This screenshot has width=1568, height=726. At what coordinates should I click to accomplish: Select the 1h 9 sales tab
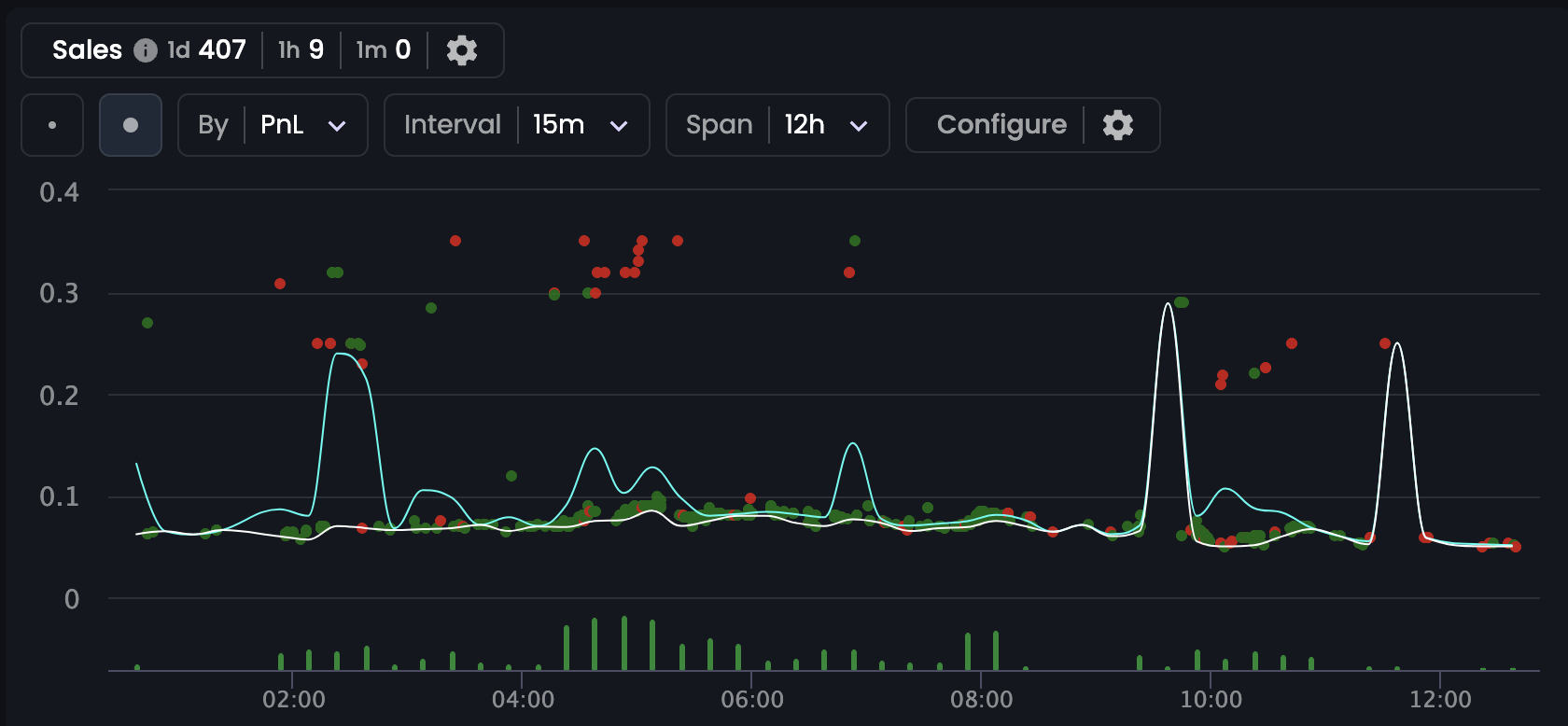coord(301,50)
